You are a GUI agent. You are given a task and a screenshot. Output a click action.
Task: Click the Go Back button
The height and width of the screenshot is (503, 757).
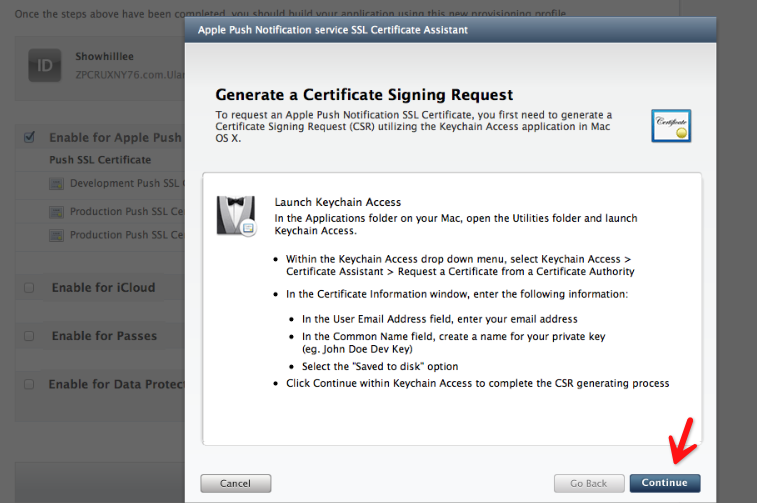click(589, 483)
